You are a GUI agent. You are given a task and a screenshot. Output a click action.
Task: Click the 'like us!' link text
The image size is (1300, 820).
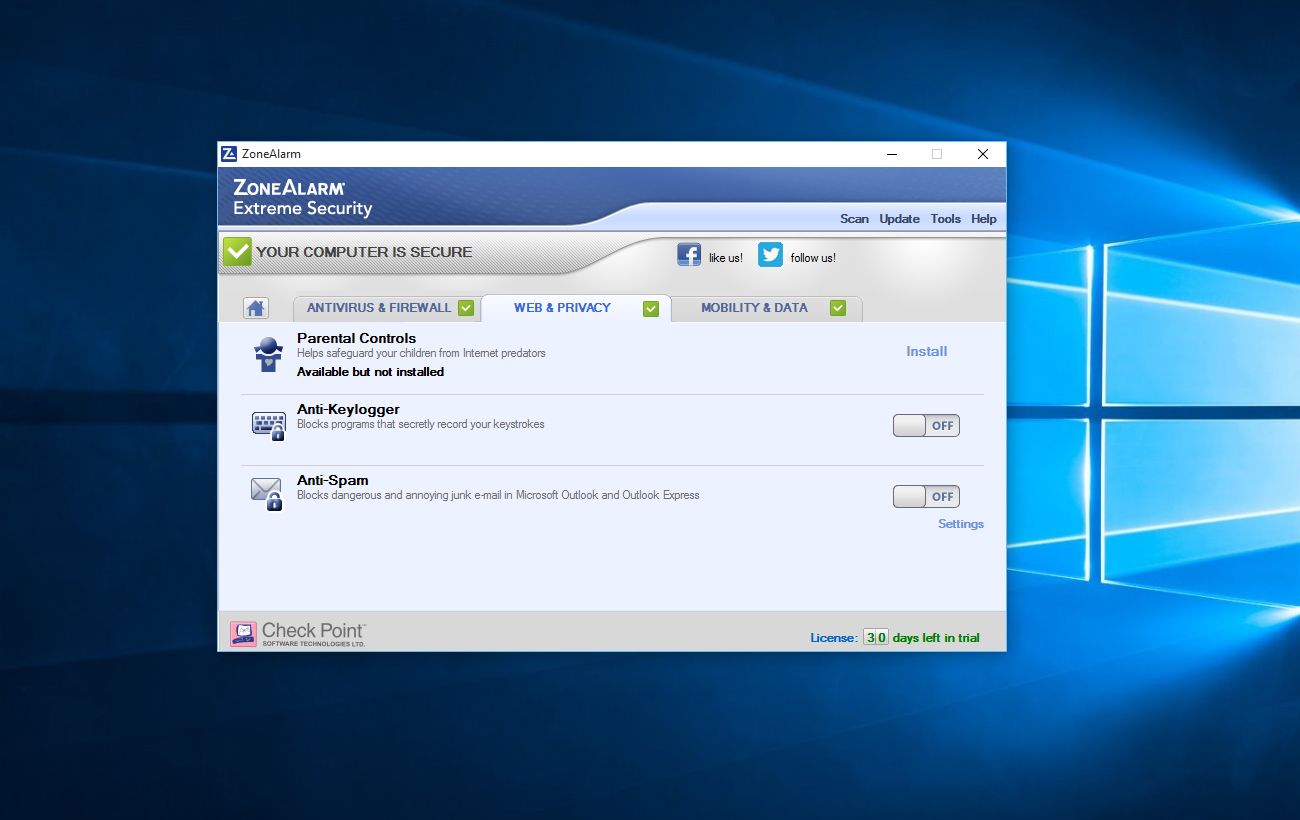click(726, 258)
